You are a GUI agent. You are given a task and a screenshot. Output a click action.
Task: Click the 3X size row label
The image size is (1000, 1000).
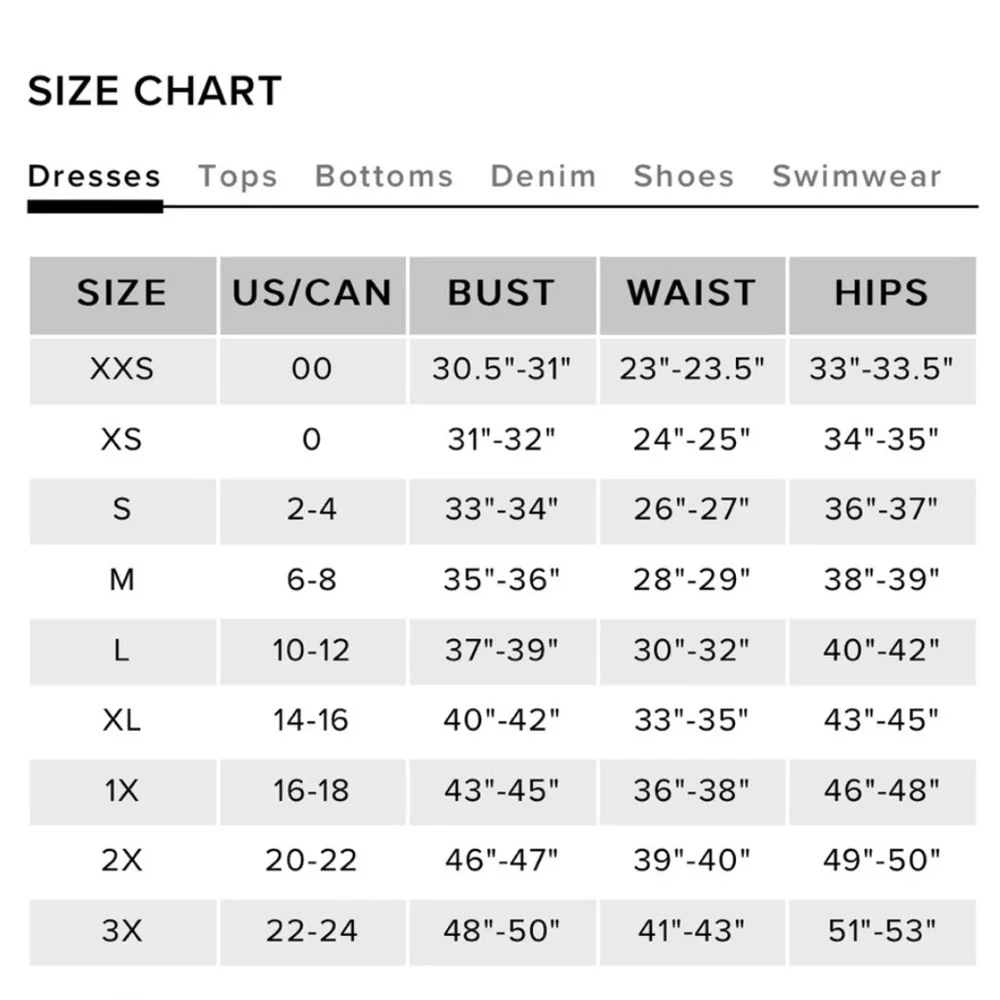(x=122, y=931)
